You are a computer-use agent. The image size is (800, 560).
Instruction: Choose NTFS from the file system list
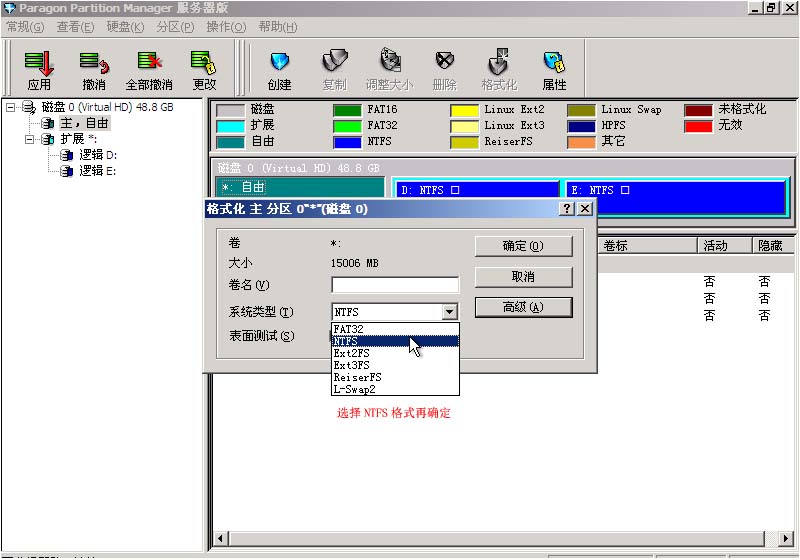tap(395, 341)
